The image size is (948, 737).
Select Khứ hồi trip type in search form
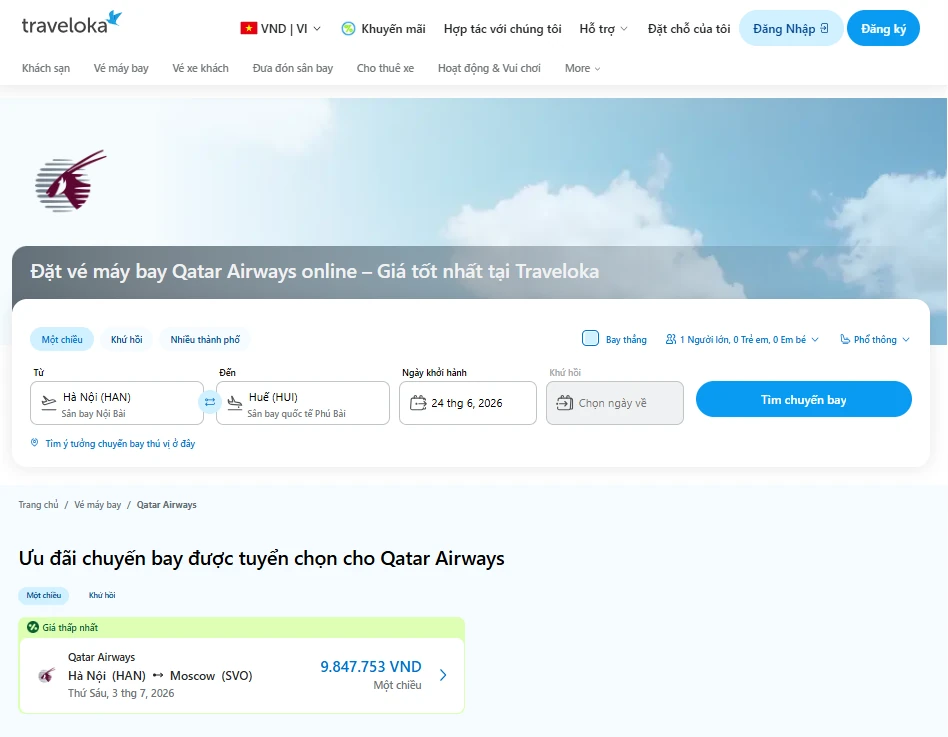[126, 339]
